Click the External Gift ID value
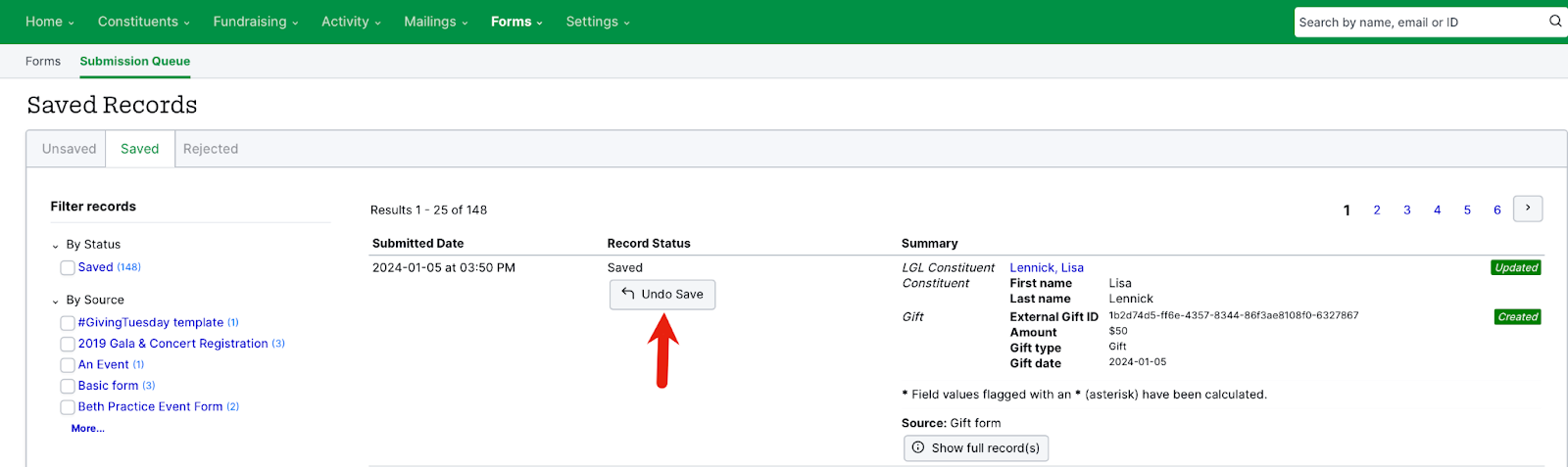Screen dimensions: 1568x467 click(1234, 315)
